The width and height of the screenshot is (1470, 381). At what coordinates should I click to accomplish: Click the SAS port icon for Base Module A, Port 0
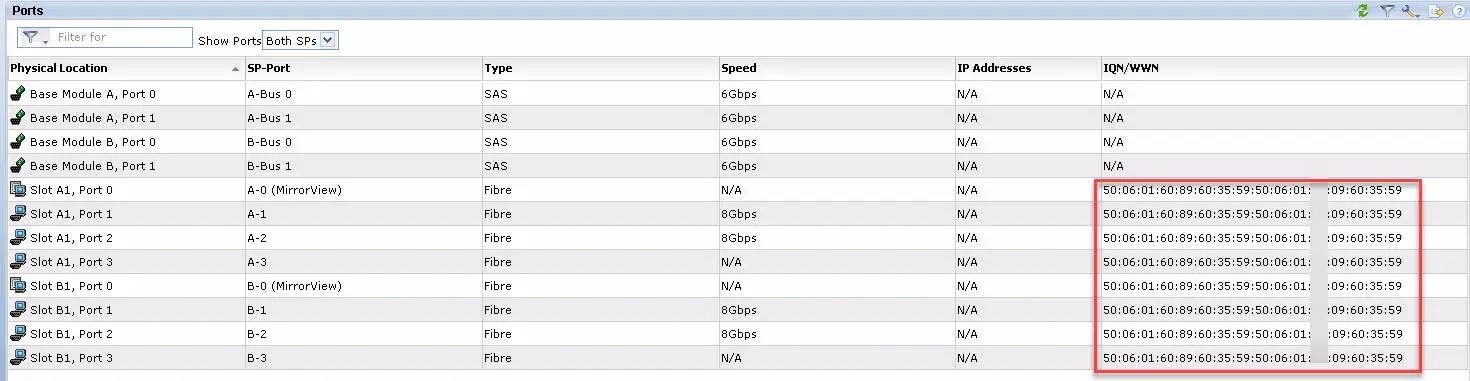coord(18,93)
